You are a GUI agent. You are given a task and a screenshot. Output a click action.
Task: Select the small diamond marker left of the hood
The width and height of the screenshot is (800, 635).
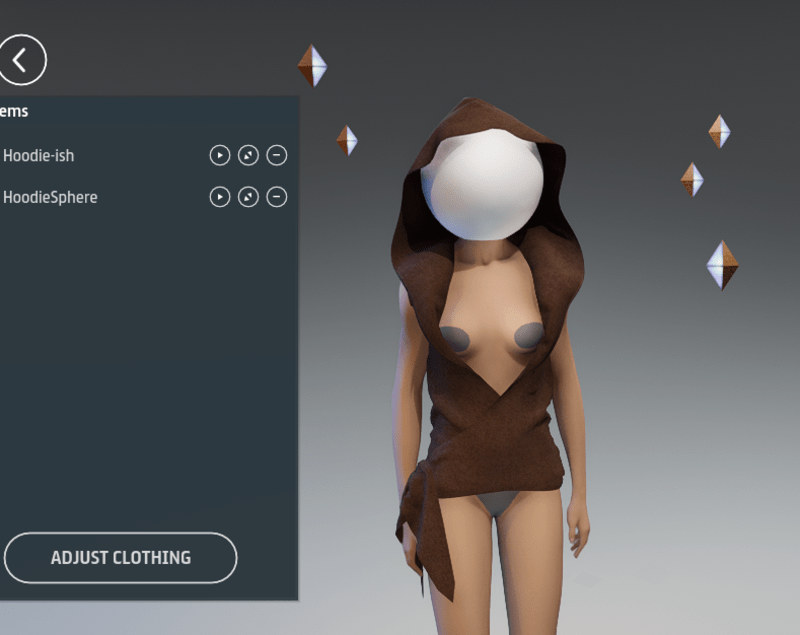[347, 140]
